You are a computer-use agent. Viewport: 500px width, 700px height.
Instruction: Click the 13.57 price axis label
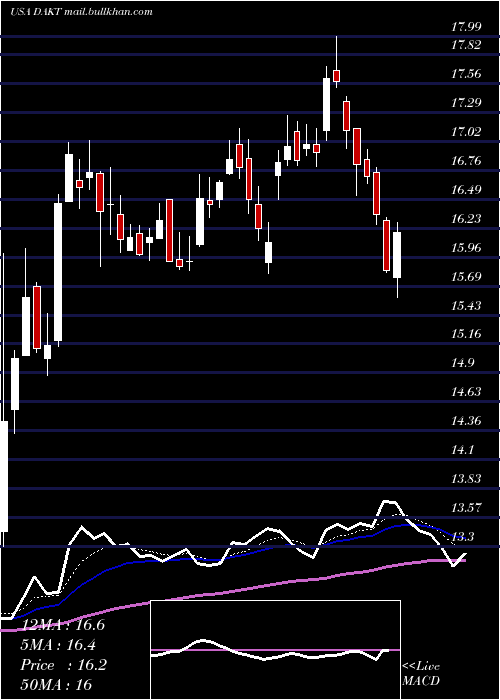(466, 508)
